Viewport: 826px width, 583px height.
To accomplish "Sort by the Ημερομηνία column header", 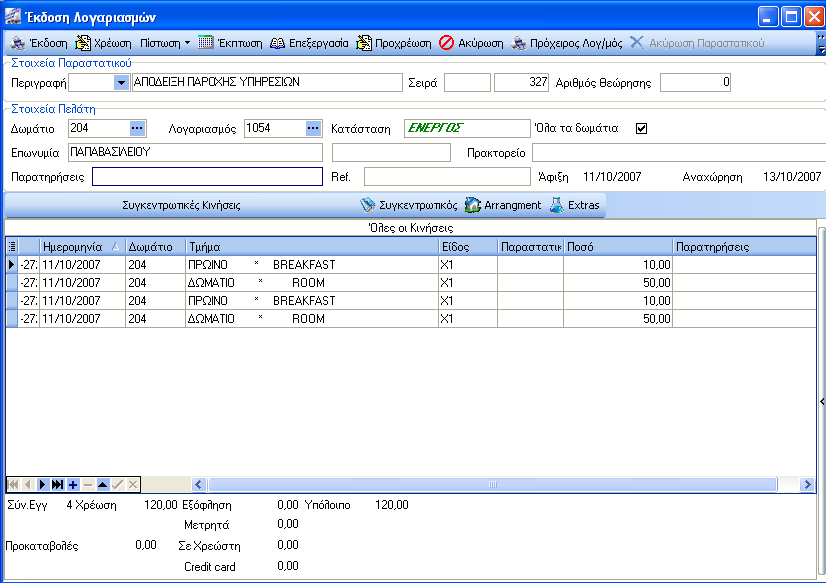I will coord(82,246).
